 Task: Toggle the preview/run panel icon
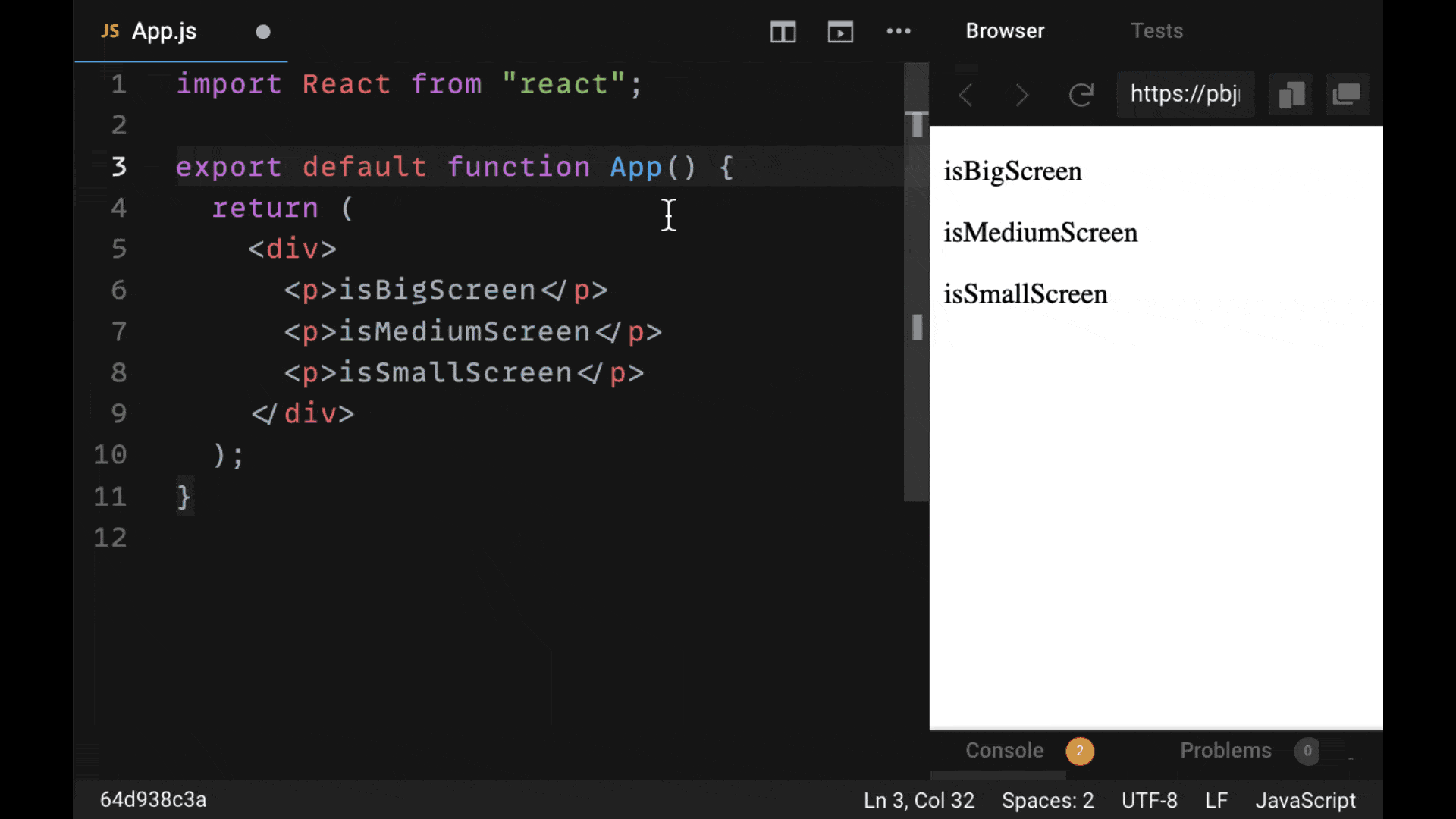pyautogui.click(x=840, y=32)
